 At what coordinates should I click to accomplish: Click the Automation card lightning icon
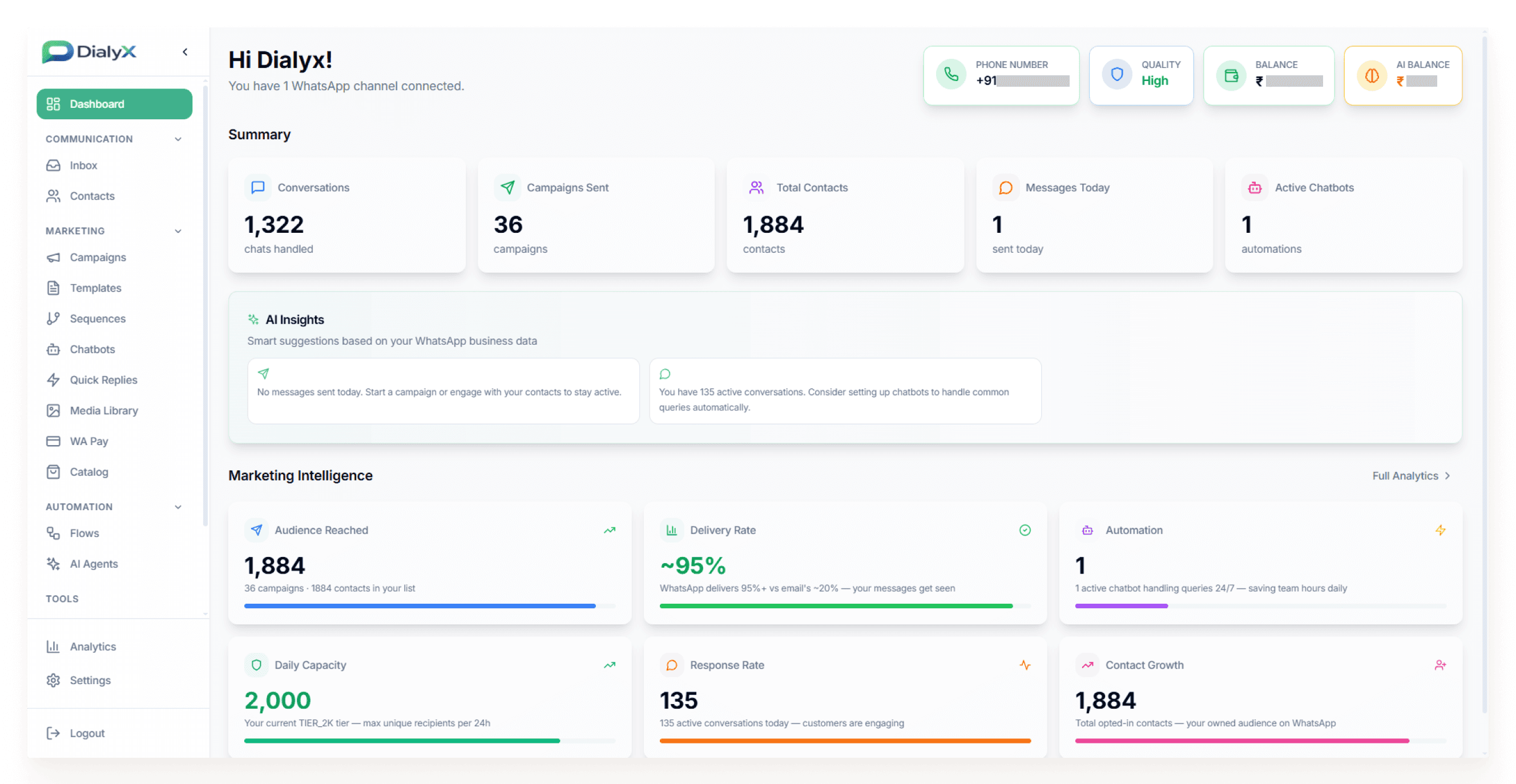(1440, 531)
